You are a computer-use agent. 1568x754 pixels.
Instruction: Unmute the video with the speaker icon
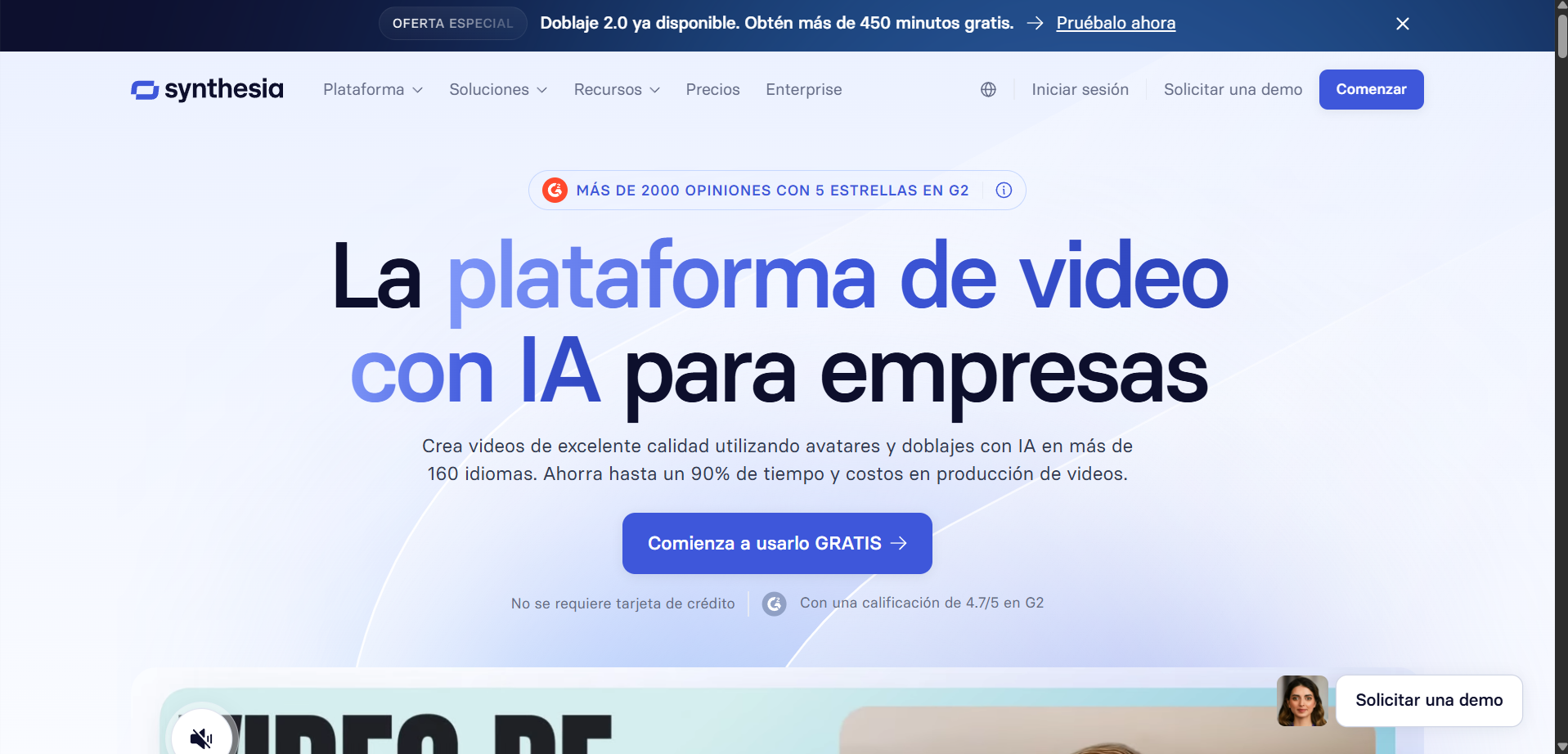(x=201, y=738)
